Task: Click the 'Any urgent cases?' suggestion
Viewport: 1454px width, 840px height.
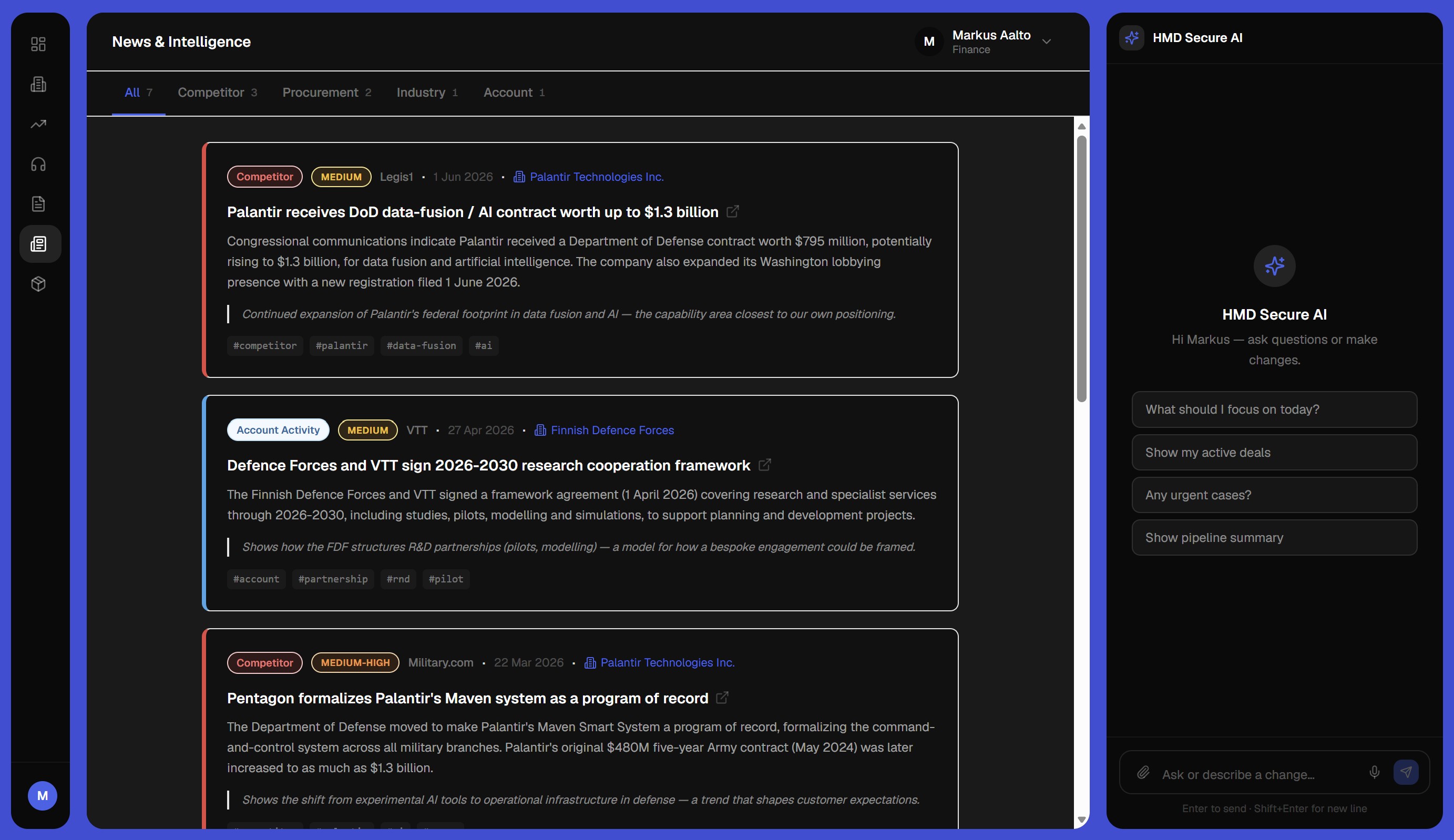Action: pyautogui.click(x=1274, y=495)
